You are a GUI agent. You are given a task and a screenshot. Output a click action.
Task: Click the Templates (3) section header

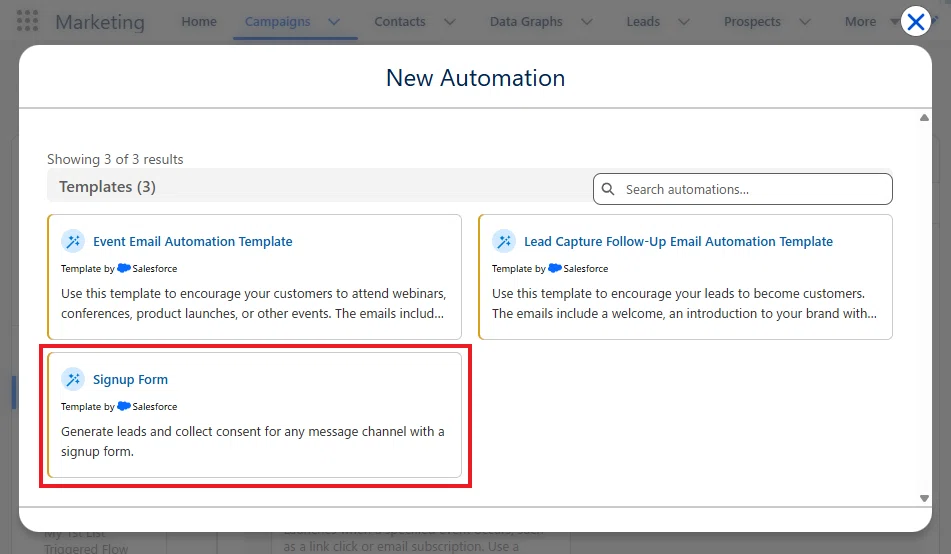click(x=107, y=186)
